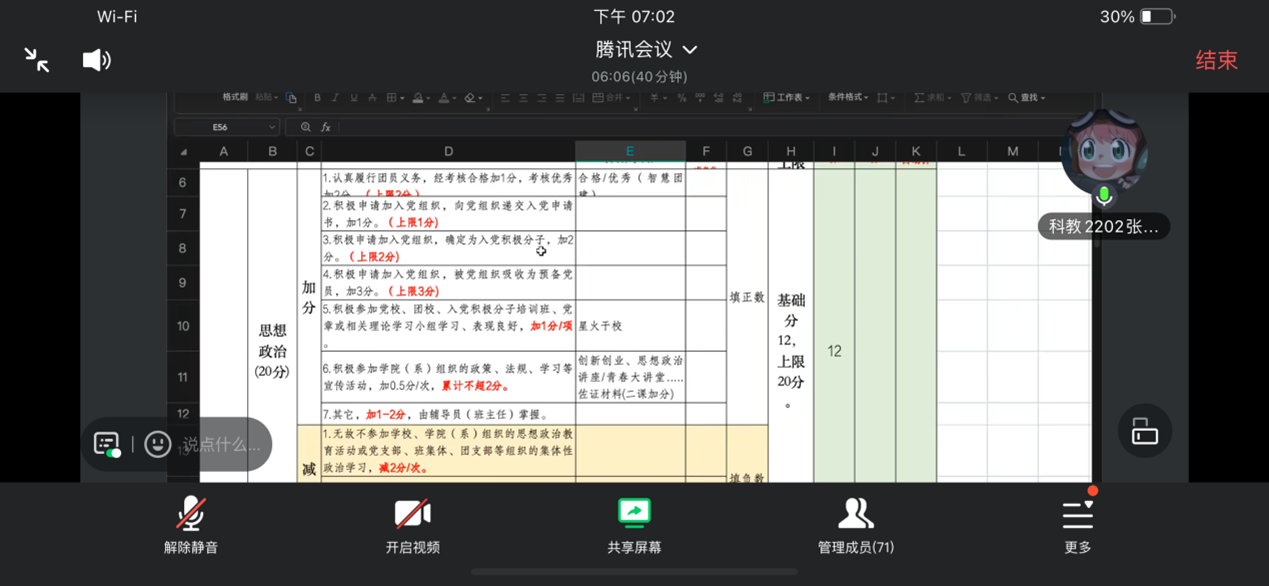This screenshot has width=1269, height=586.
Task: Open 管理成员(71) participants list
Action: click(855, 526)
